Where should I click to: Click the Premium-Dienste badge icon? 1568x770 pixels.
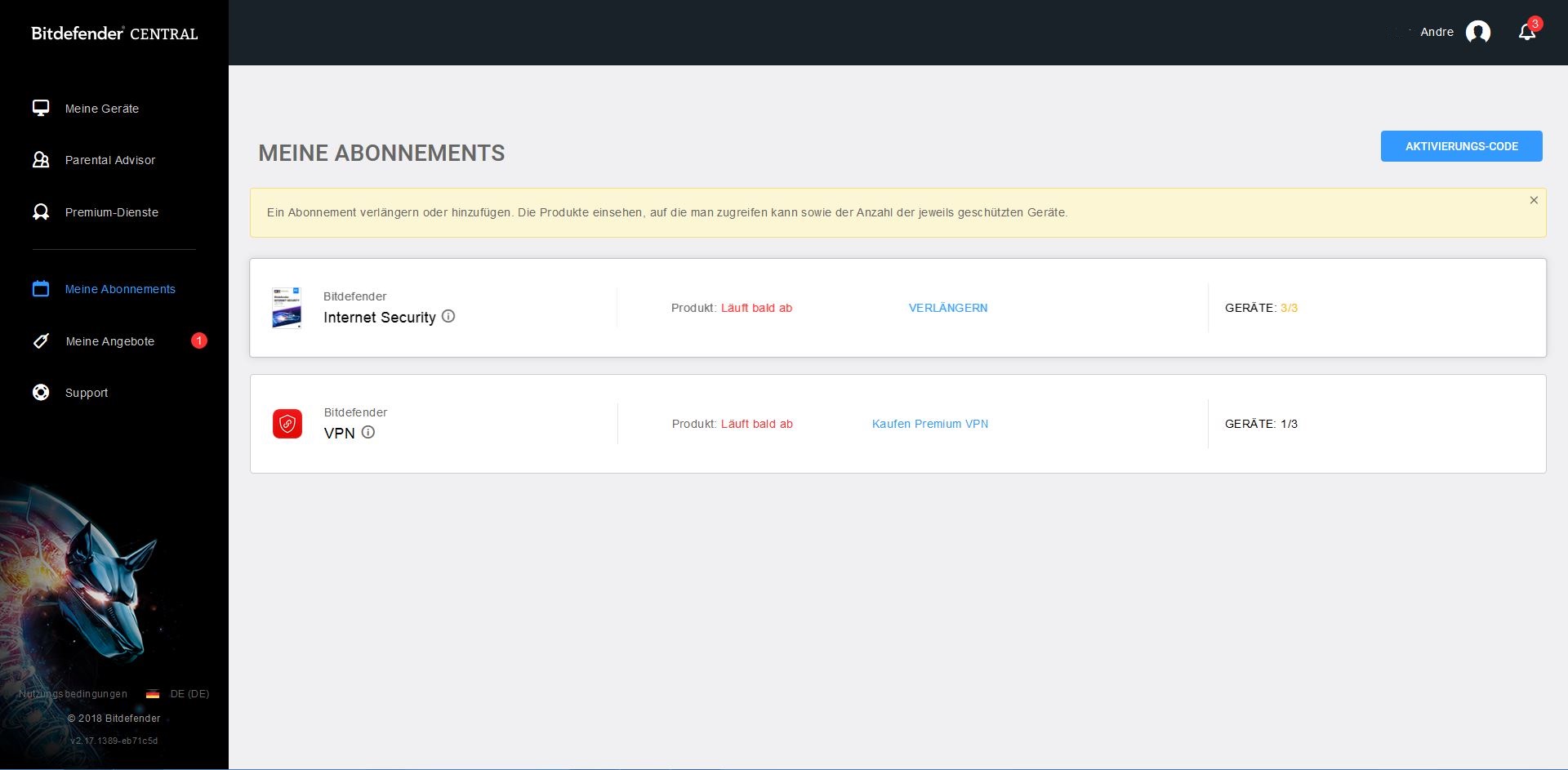[41, 212]
